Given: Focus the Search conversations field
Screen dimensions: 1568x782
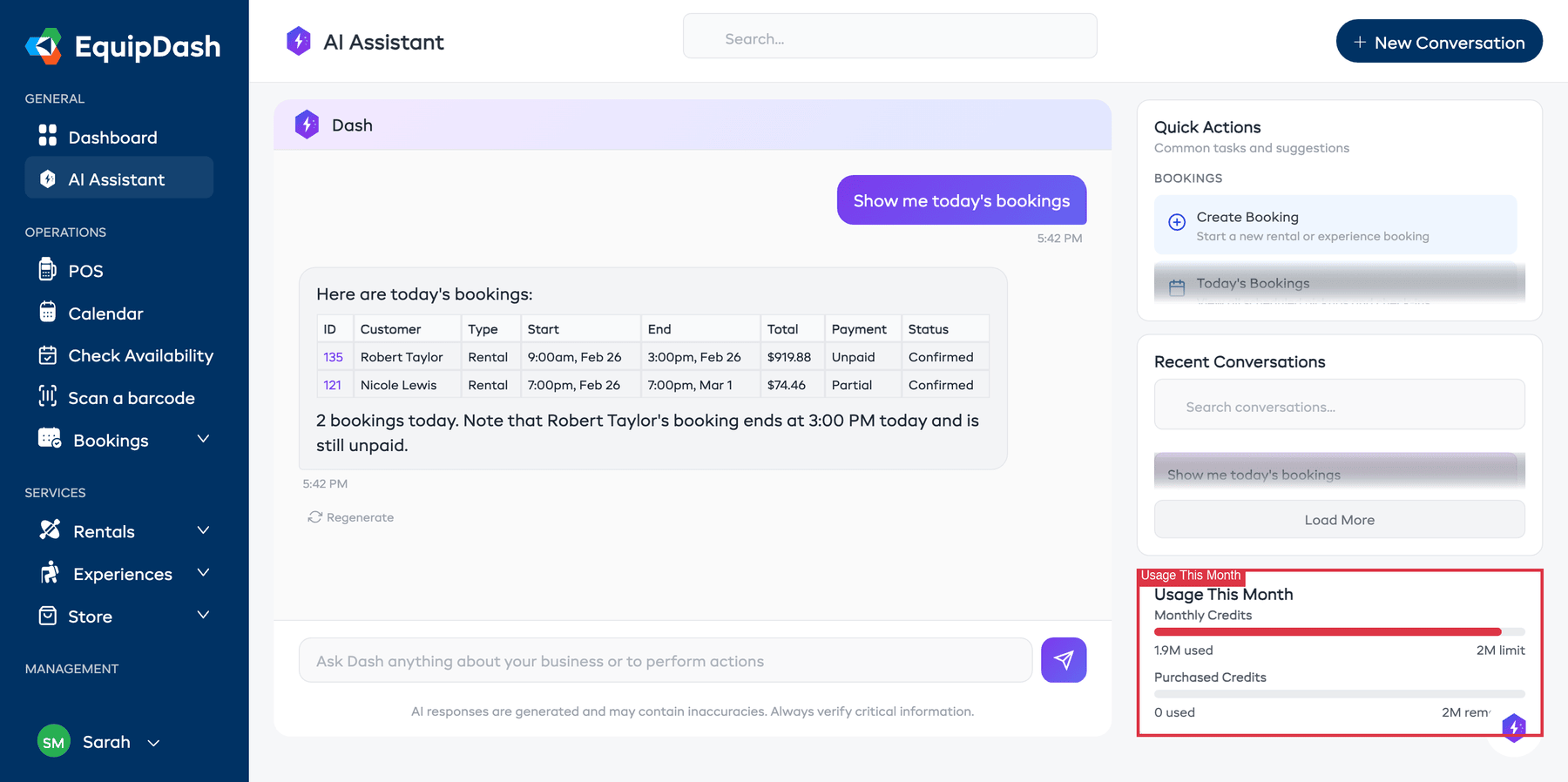Looking at the screenshot, I should click(1340, 405).
